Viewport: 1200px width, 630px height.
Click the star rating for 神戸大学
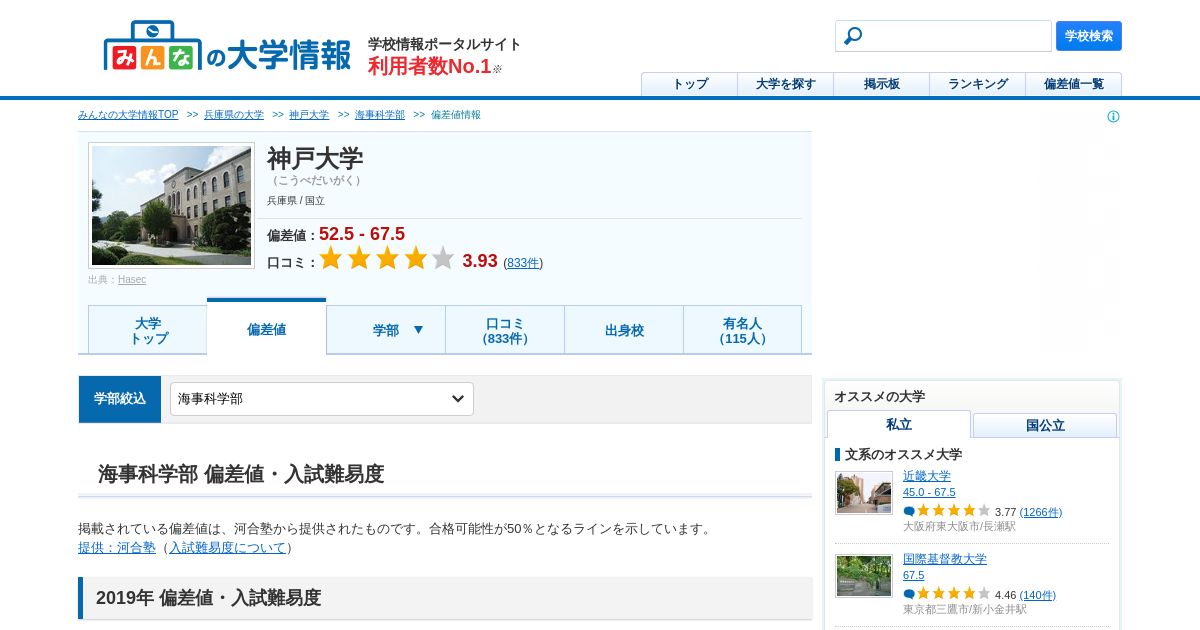[387, 259]
